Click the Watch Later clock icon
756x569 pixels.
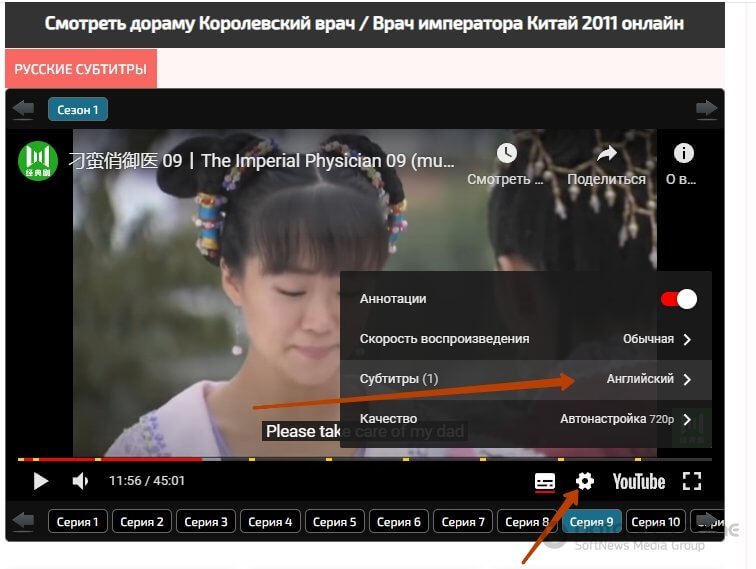[507, 153]
